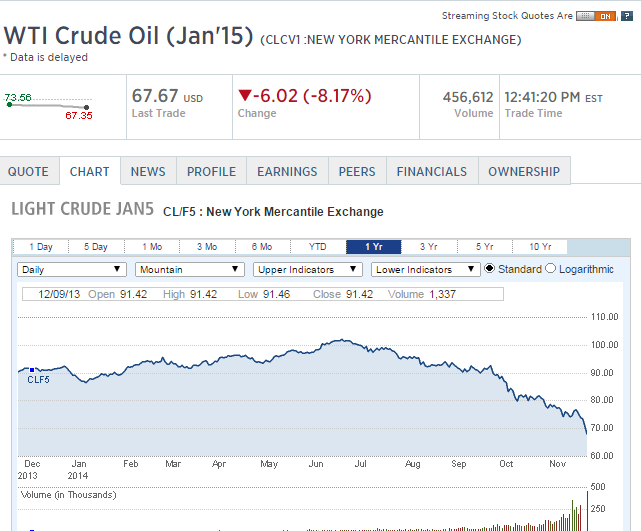This screenshot has height=531, width=641.
Task: Open the FINANCIALS tab
Action: point(431,171)
